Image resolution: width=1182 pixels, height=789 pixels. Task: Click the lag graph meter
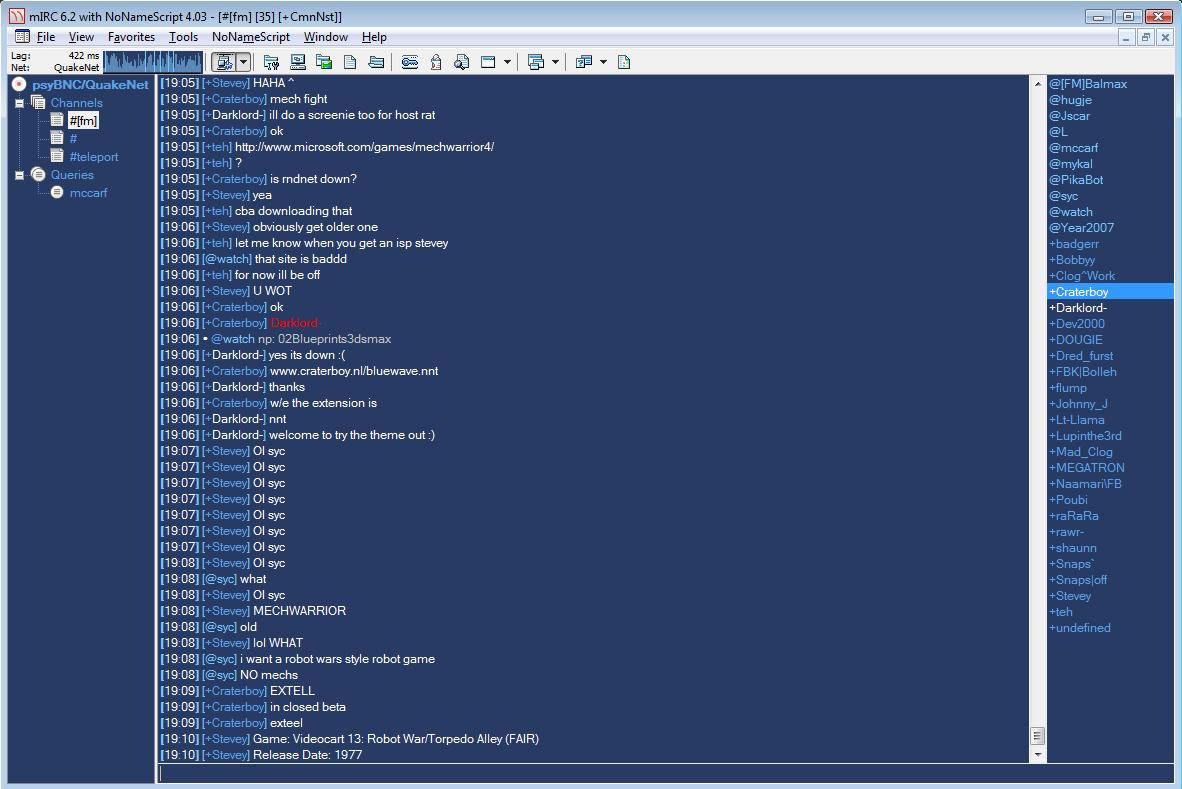(153, 62)
